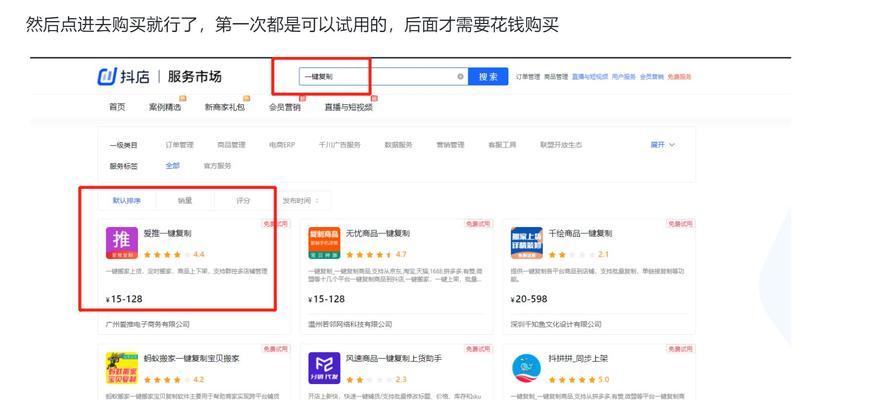Click company name 广州爱推电子商务有限公司

pyautogui.click(x=148, y=324)
